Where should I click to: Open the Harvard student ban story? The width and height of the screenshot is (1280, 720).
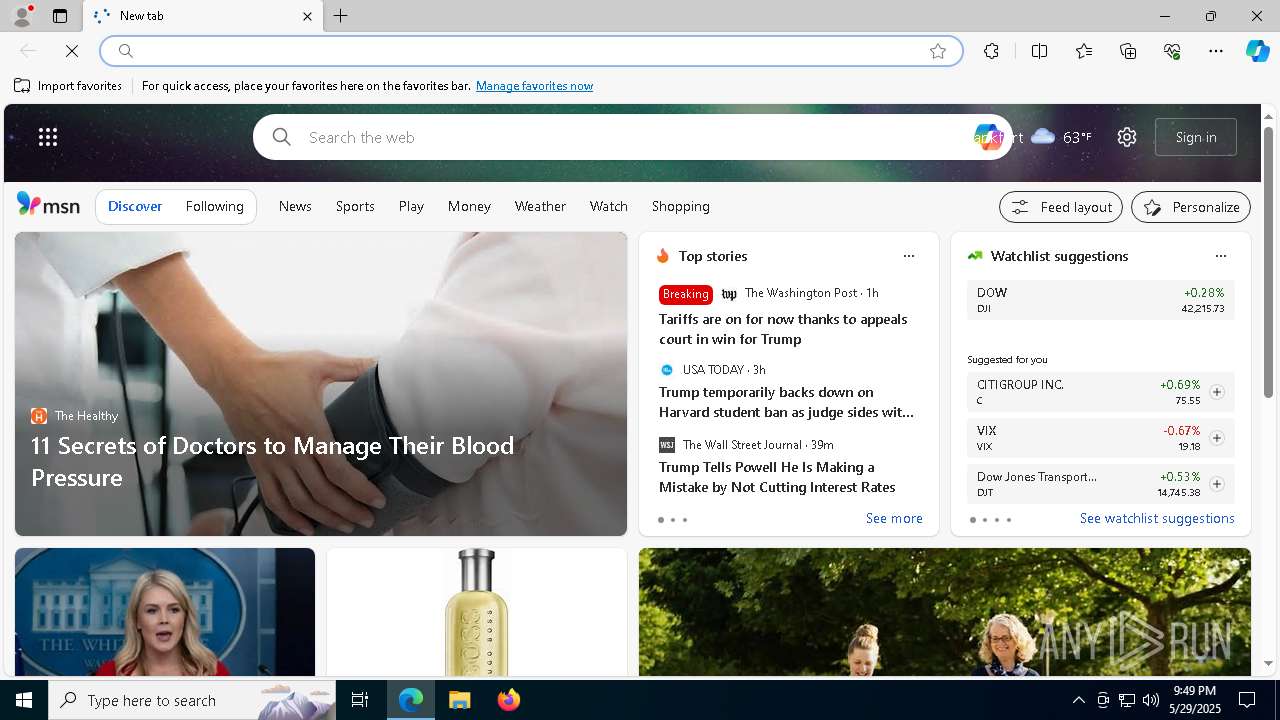[x=786, y=402]
